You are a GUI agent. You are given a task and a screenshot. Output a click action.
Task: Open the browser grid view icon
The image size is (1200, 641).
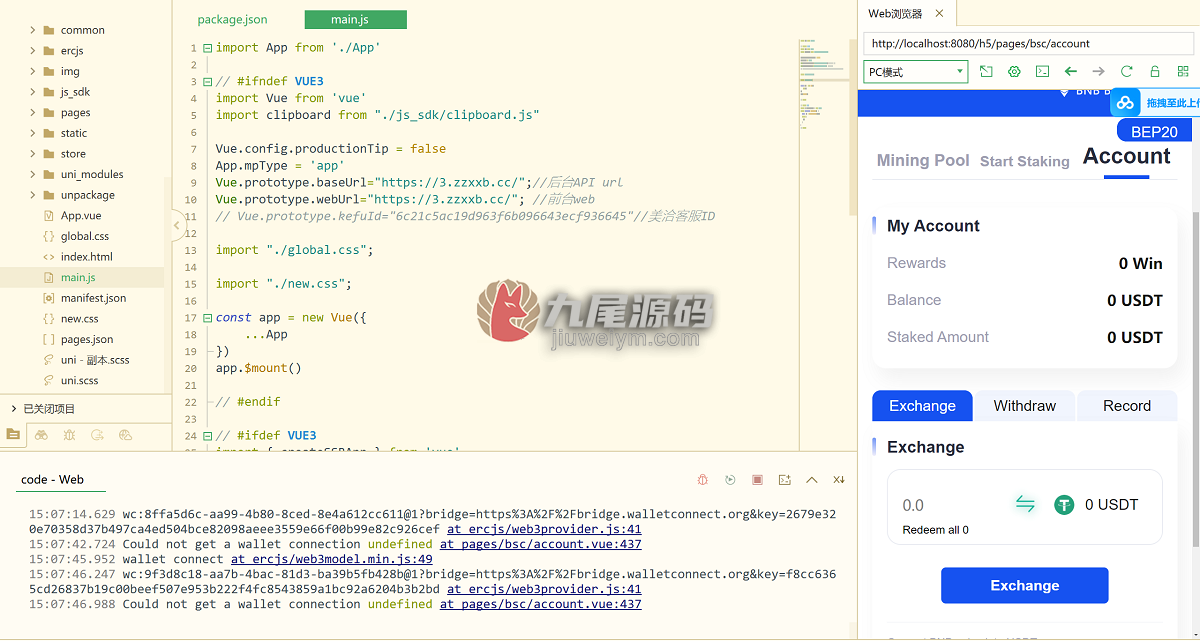[x=1182, y=72]
